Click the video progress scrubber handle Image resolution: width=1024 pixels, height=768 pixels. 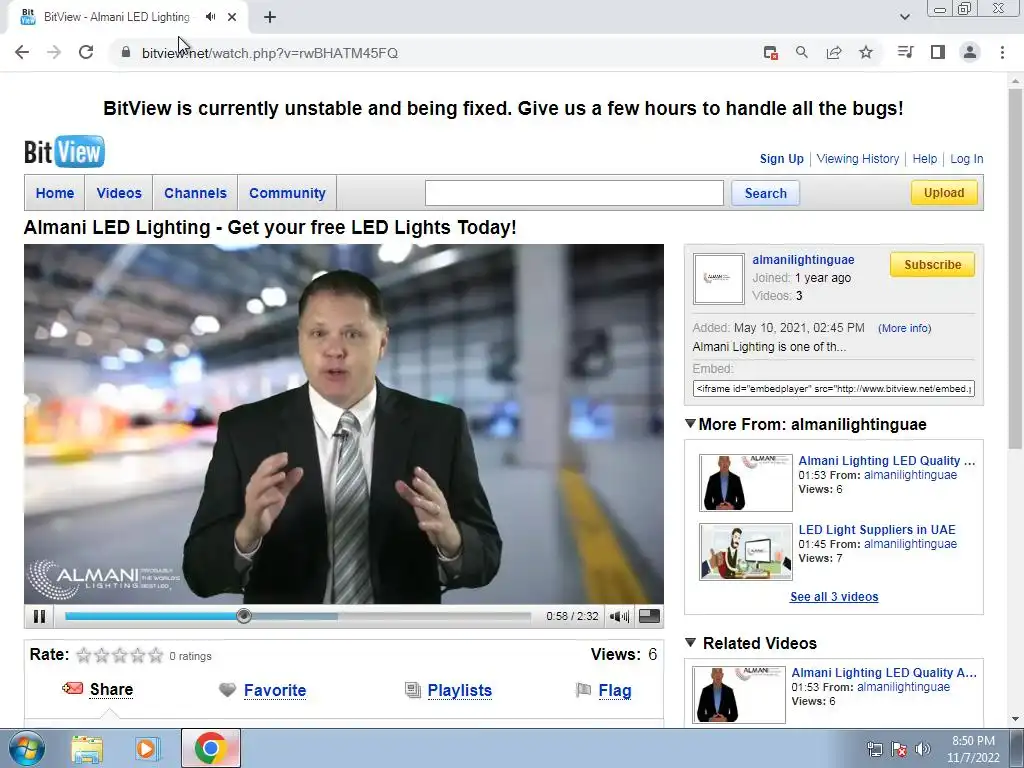244,616
